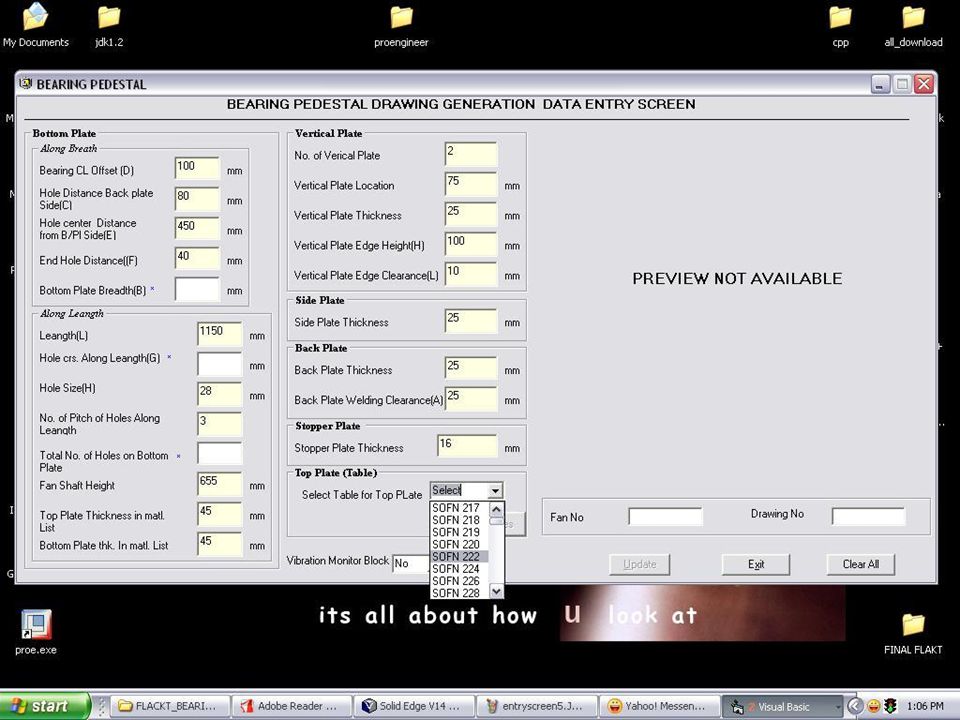
Task: Click the Top Plate Thickness in matl. List field
Action: (x=220, y=514)
